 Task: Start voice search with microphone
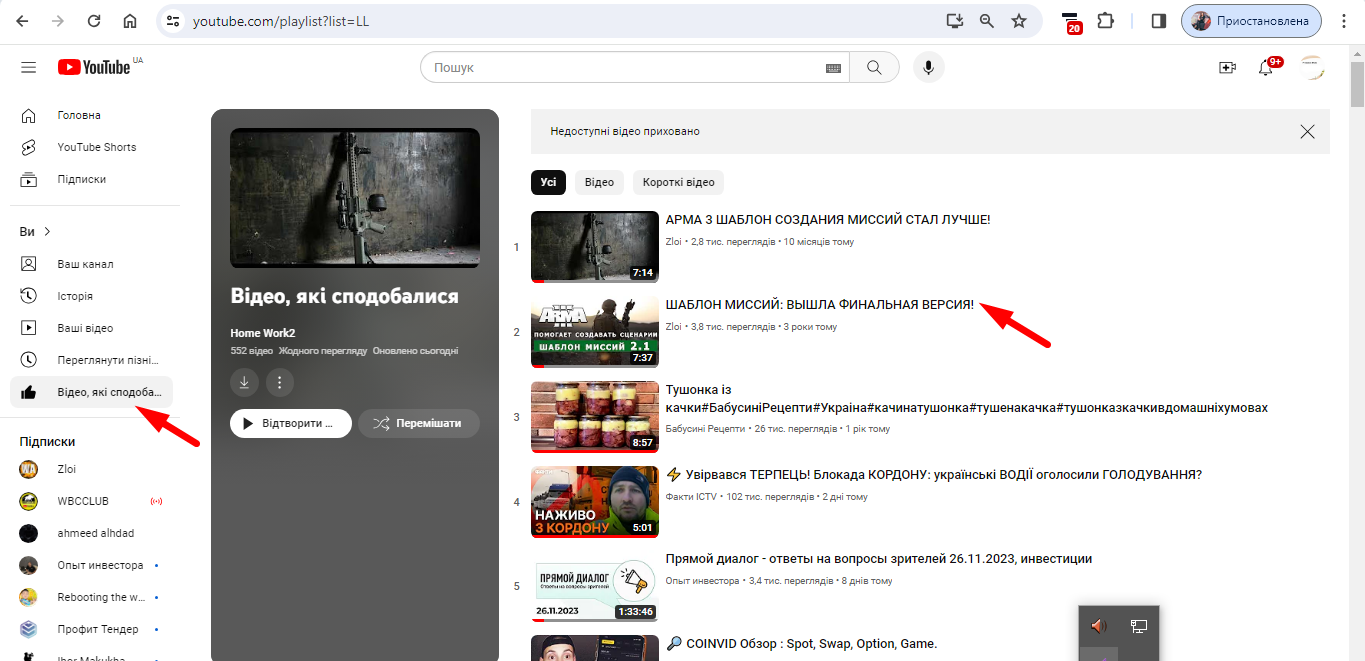[929, 67]
